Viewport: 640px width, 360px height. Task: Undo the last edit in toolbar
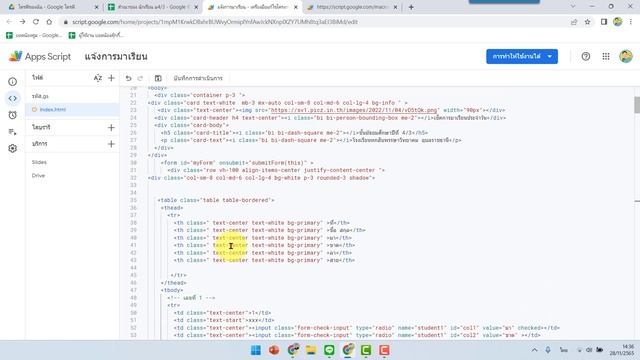coord(129,78)
